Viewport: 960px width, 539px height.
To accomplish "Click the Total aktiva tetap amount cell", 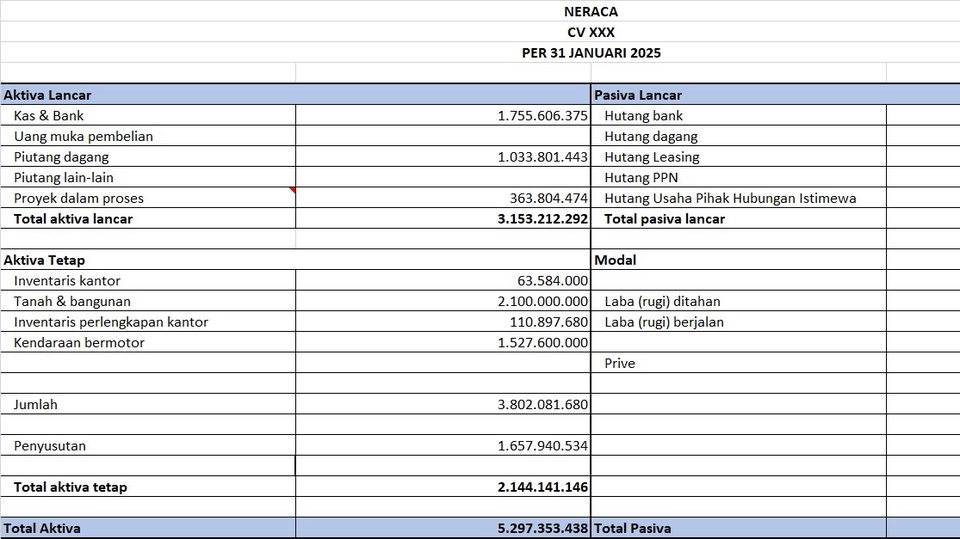I will pyautogui.click(x=543, y=487).
